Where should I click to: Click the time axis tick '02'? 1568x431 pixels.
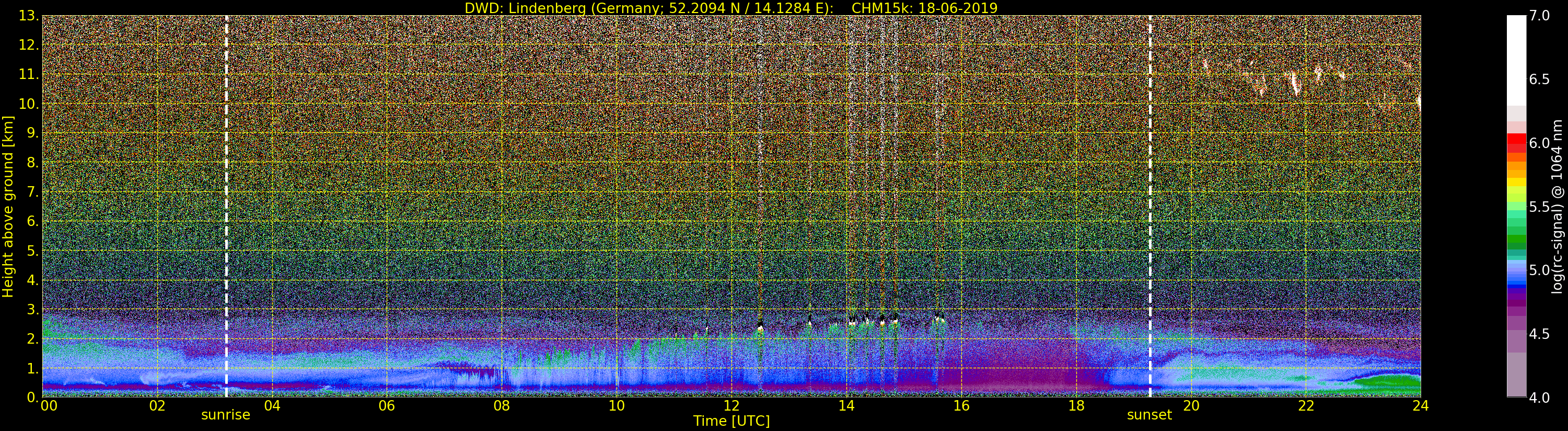(157, 406)
